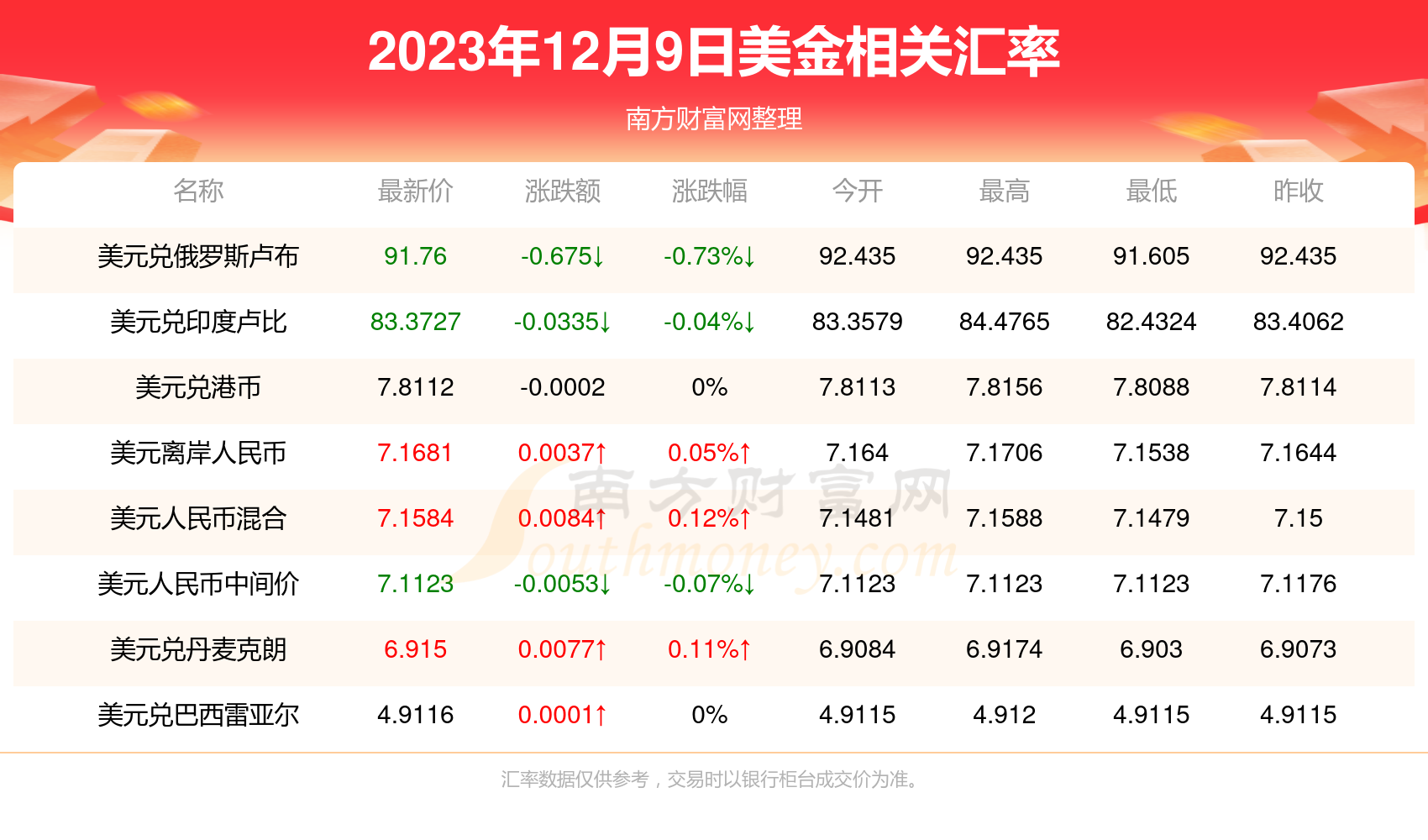1428x840 pixels.
Task: Open the 美元兑印度卢比 row name
Action: [x=198, y=322]
